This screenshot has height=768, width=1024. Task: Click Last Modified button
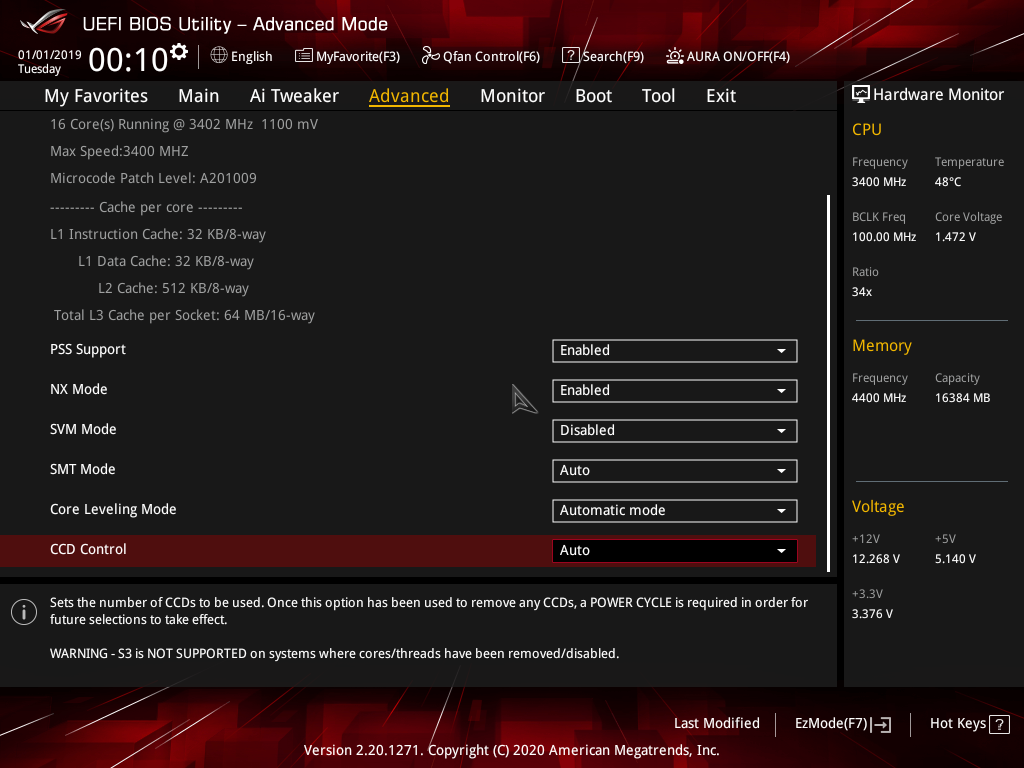pyautogui.click(x=716, y=724)
